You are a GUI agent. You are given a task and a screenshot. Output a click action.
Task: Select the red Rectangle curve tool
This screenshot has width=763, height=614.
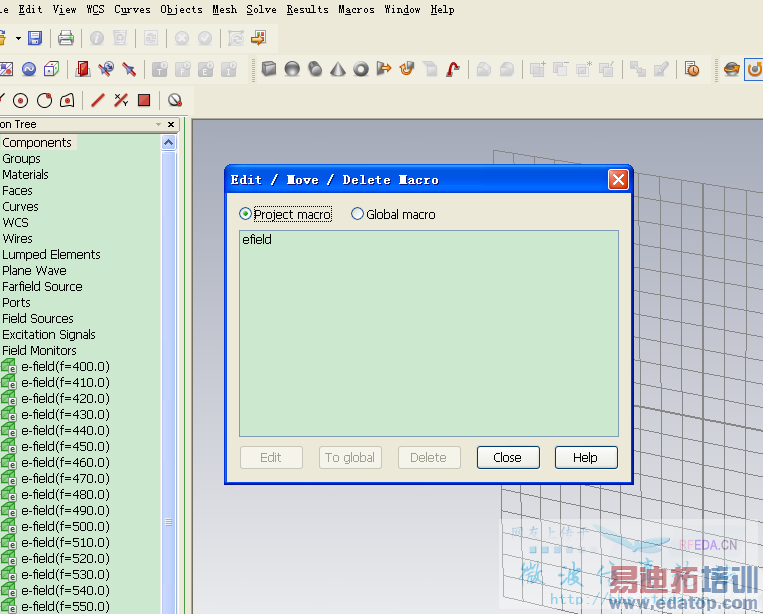click(144, 100)
